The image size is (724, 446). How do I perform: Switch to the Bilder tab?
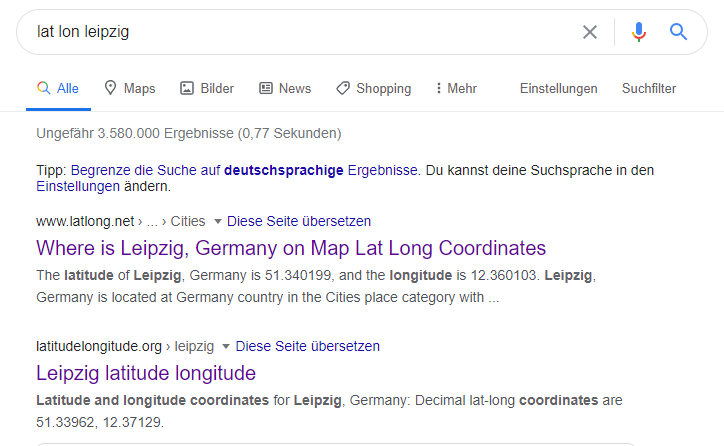(207, 88)
